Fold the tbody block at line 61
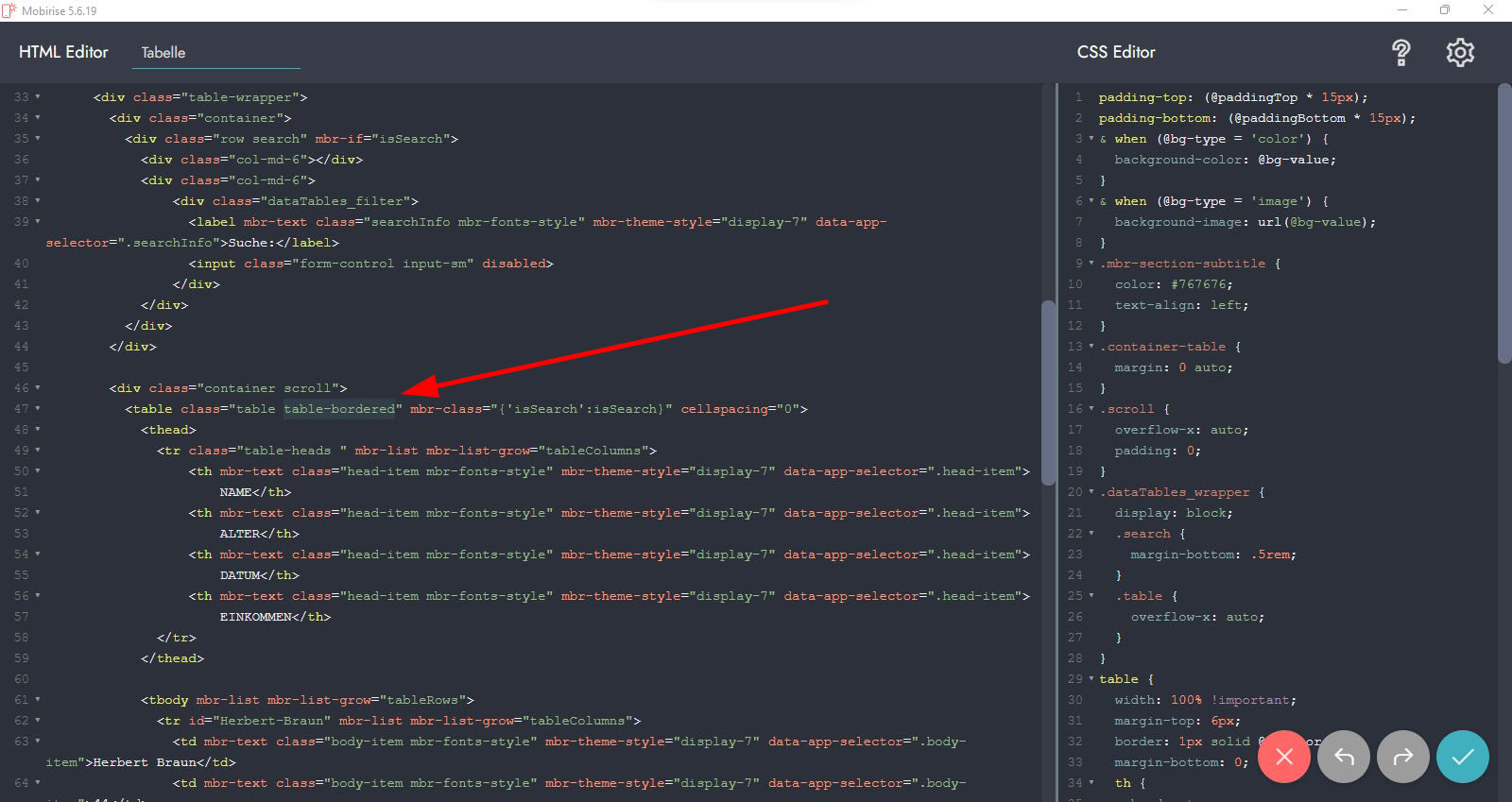This screenshot has width=1512, height=802. click(x=38, y=700)
